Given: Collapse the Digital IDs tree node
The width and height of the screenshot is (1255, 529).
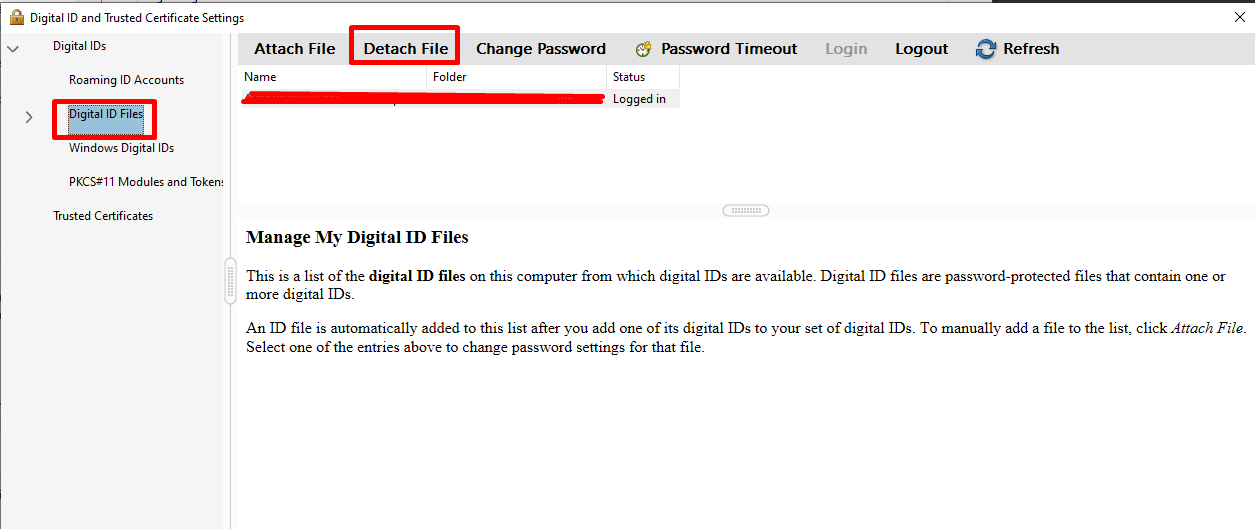Looking at the screenshot, I should pyautogui.click(x=12, y=48).
